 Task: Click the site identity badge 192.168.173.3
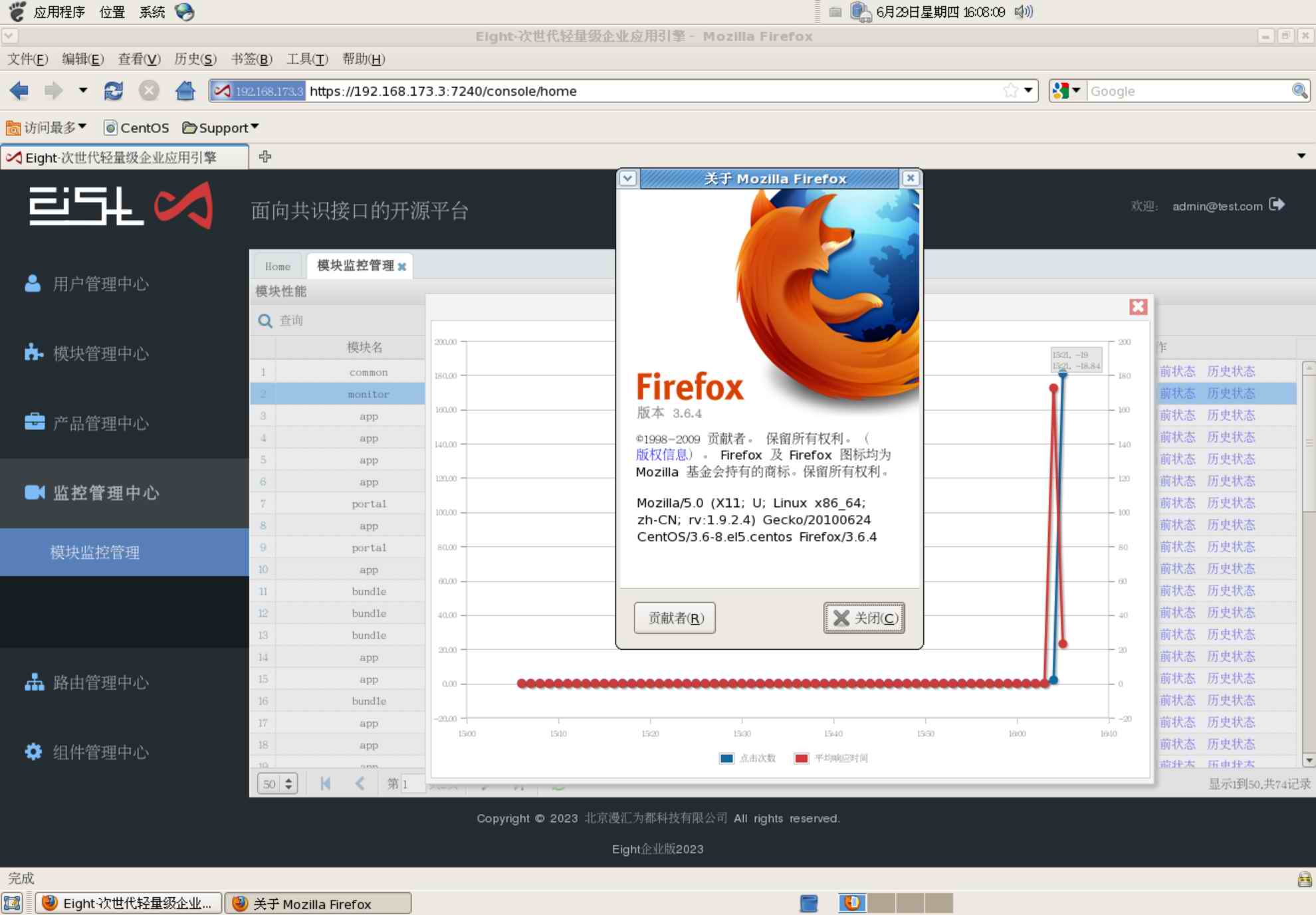(258, 91)
